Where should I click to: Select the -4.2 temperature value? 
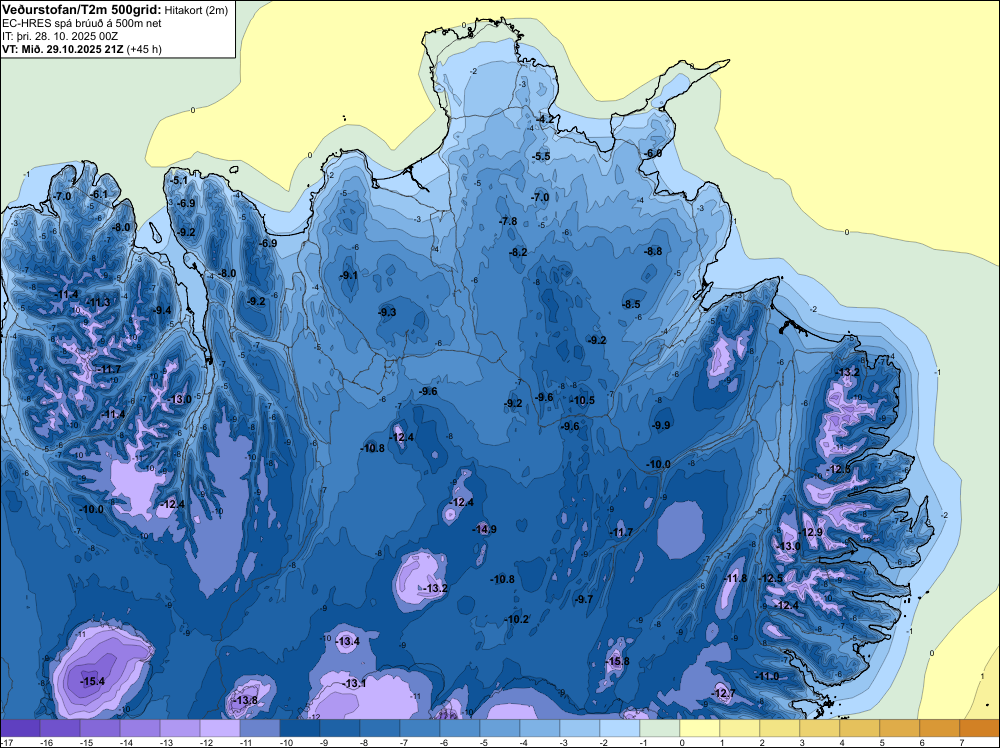point(545,119)
